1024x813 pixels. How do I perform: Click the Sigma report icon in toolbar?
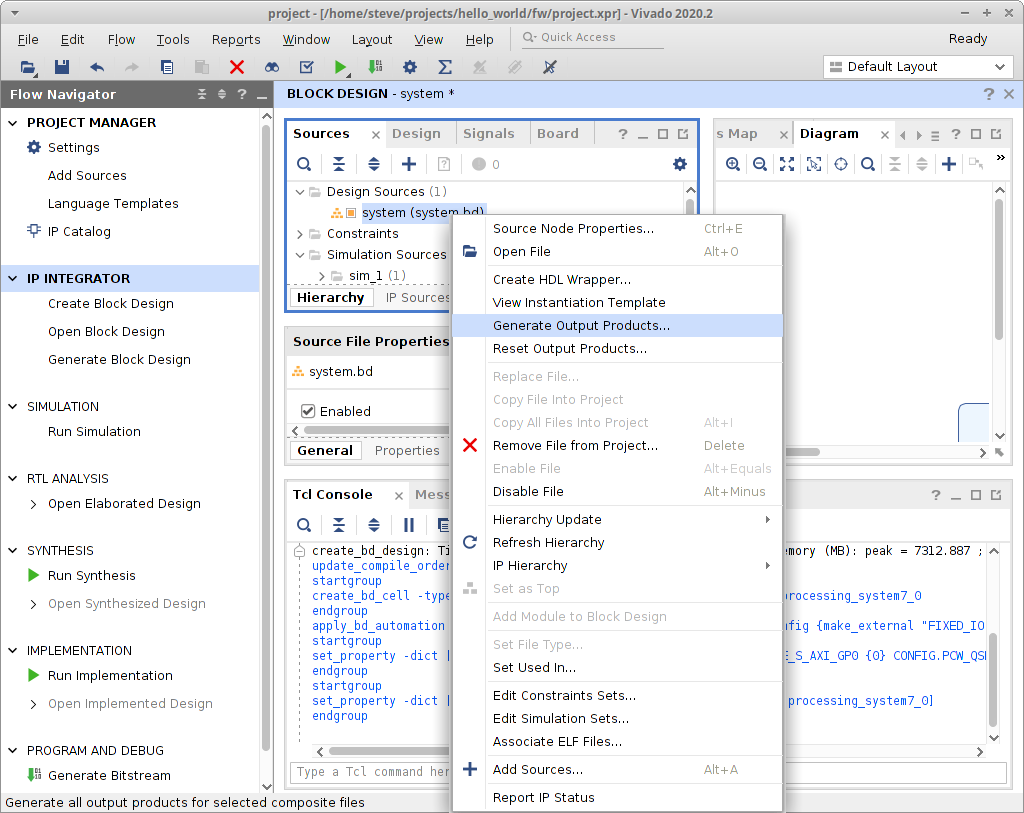point(445,67)
